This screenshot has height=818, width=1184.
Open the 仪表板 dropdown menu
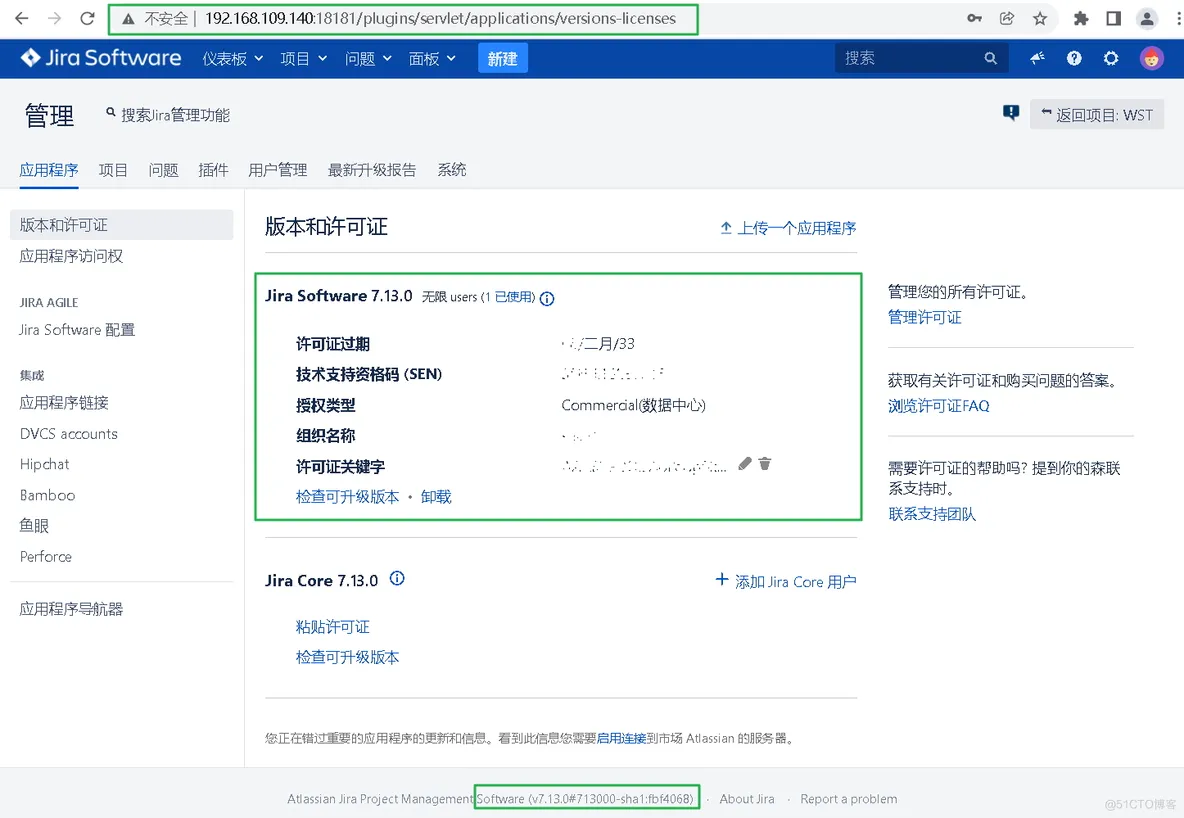233,58
